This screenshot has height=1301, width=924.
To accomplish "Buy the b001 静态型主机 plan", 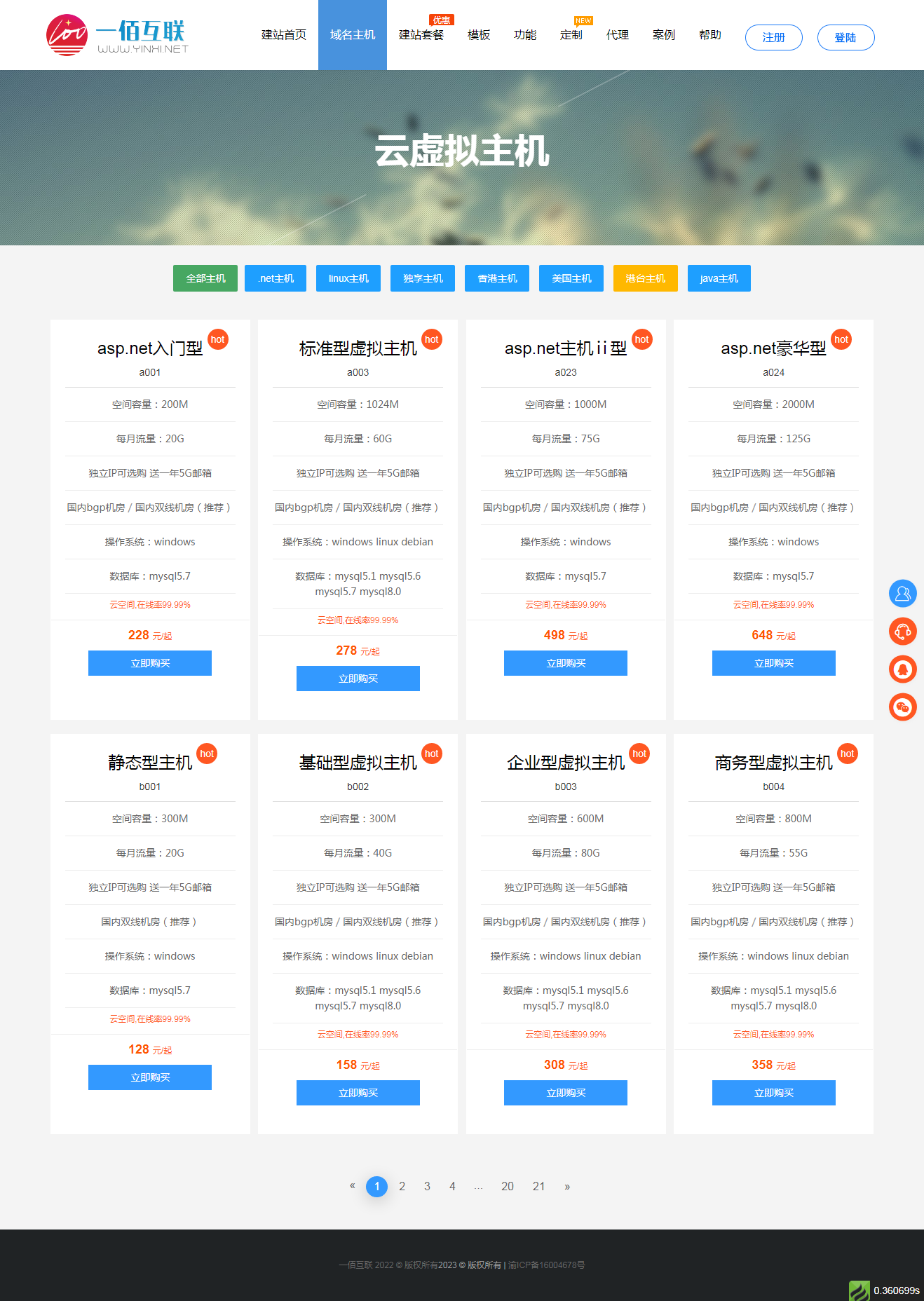I will pos(150,1077).
